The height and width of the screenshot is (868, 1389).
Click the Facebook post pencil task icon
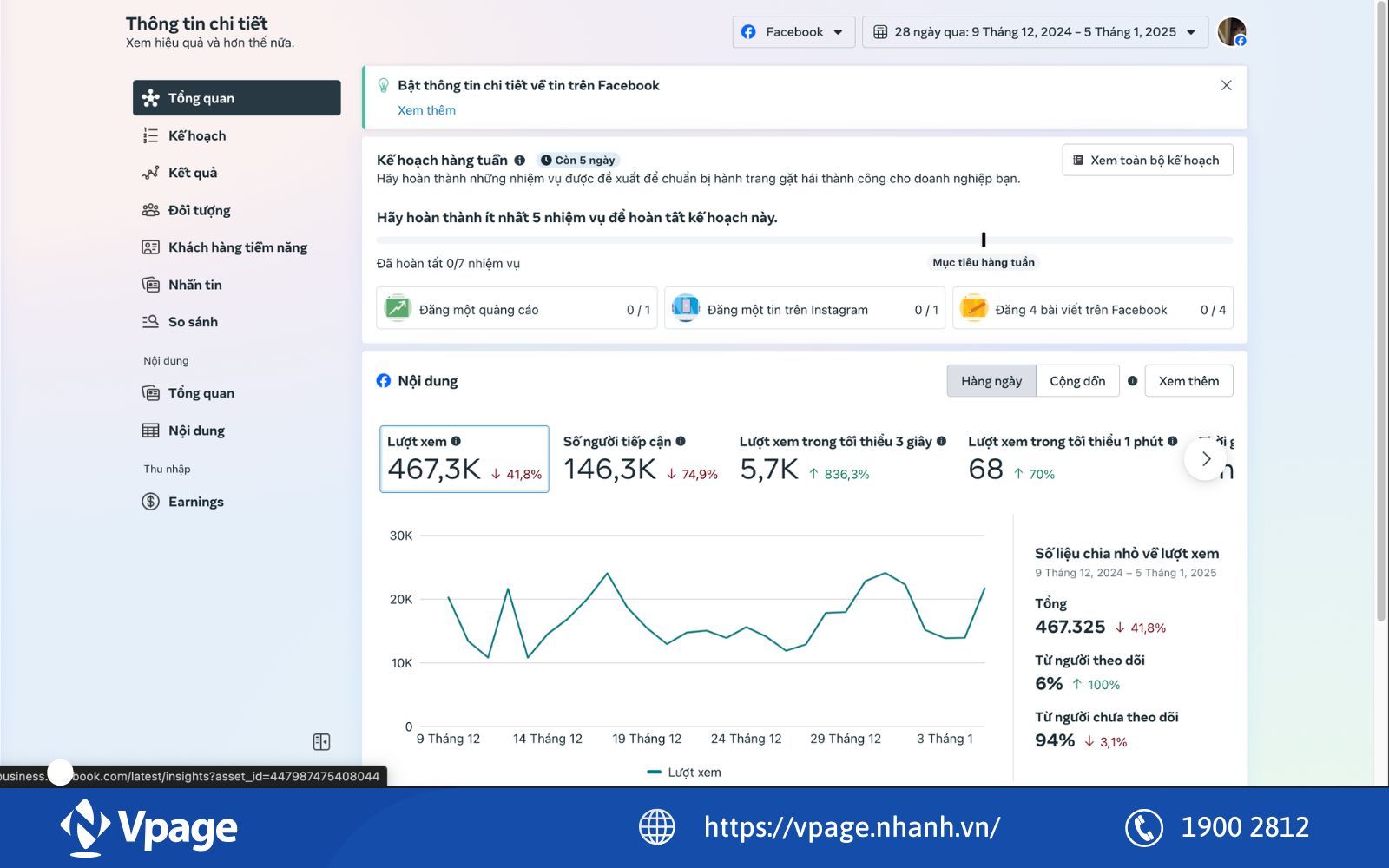(974, 308)
